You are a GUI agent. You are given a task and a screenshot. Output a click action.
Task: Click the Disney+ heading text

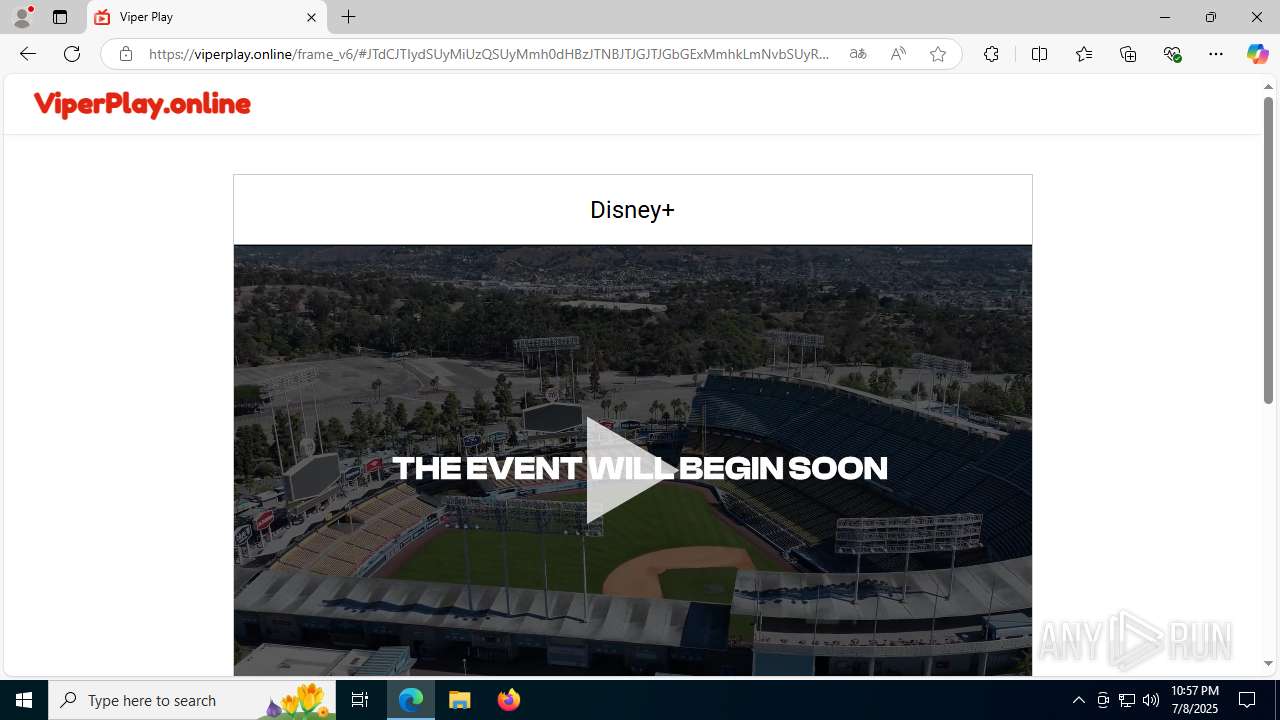632,210
